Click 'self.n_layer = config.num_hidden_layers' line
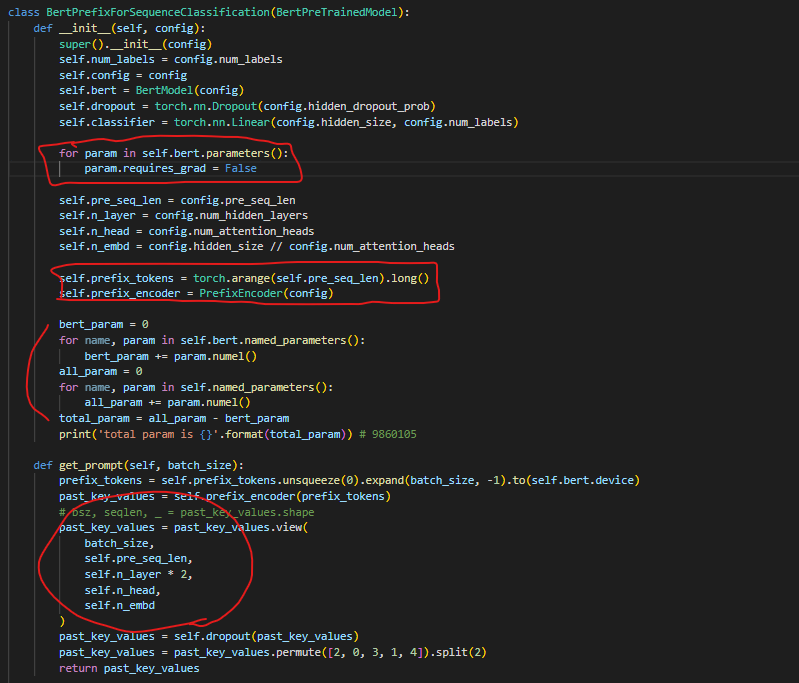799x683 pixels. [183, 215]
